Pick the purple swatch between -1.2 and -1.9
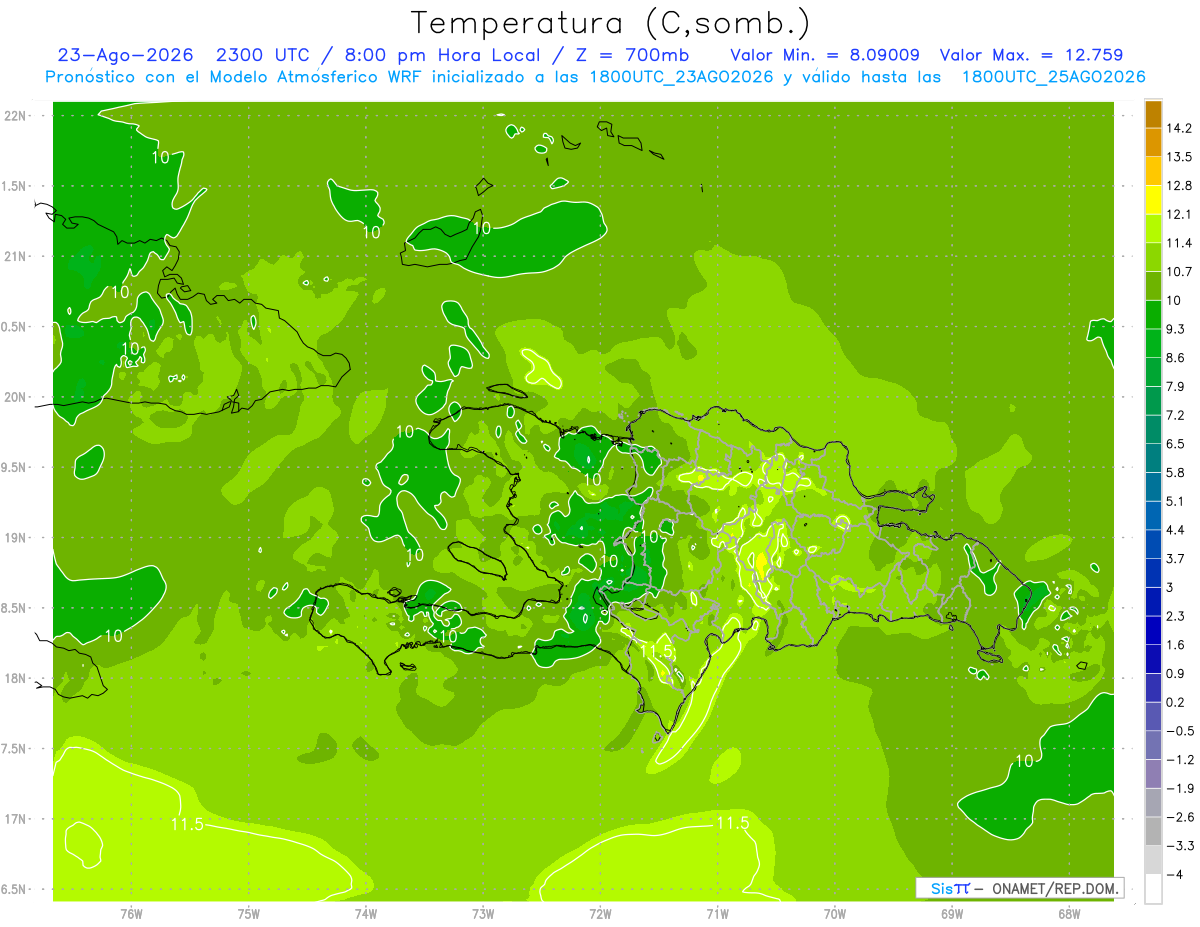This screenshot has height=927, width=1200. (x=1153, y=774)
